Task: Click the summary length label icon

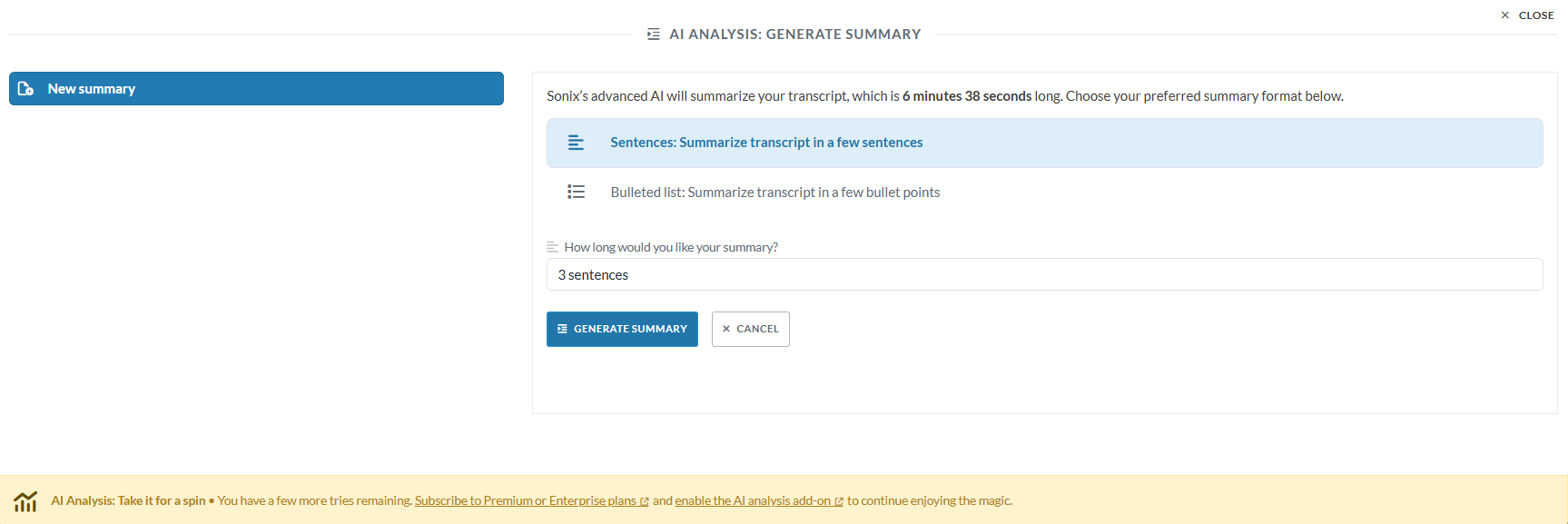Action: coord(552,247)
